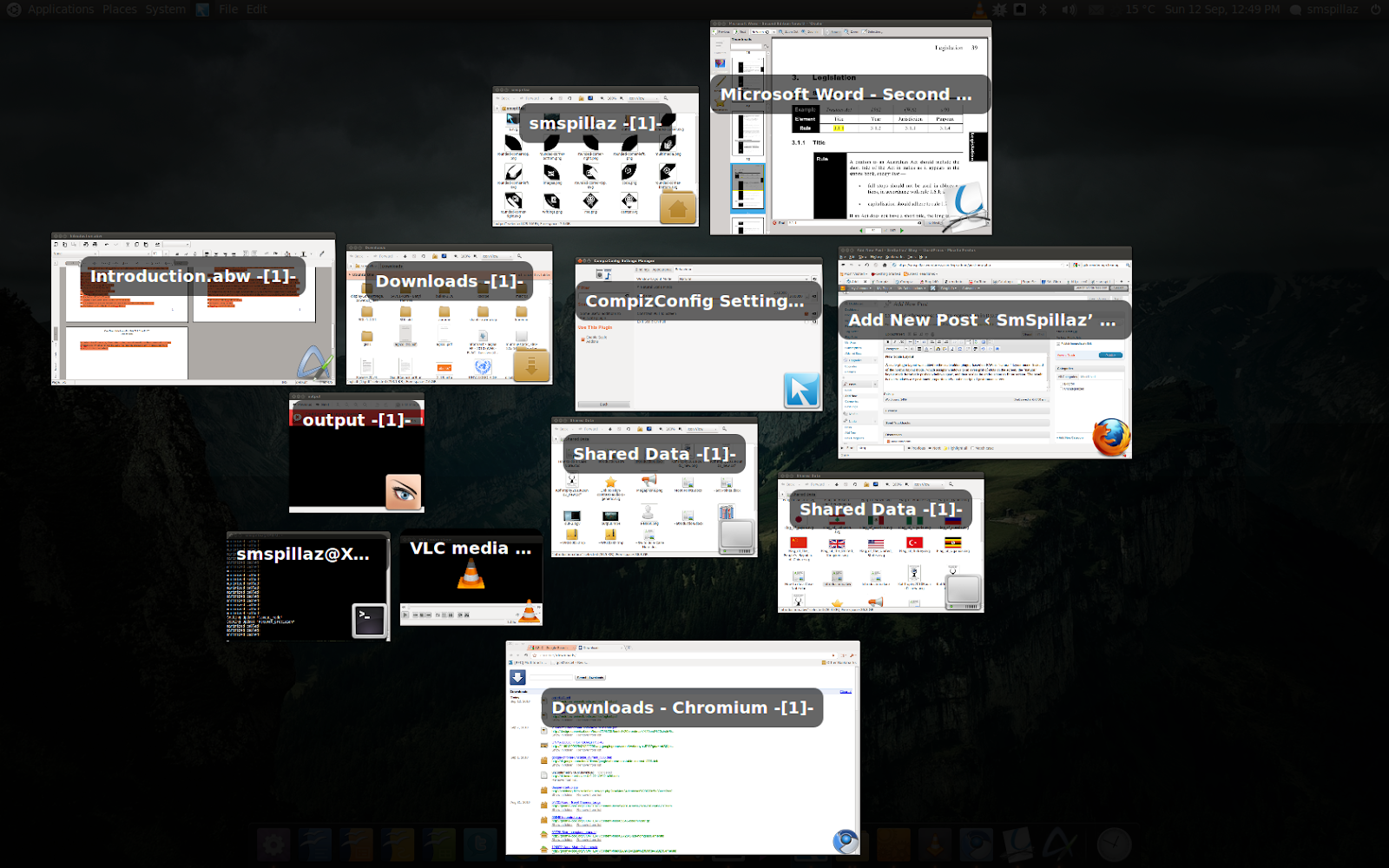Screen dimensions: 1389x868
Task: Open the System menu in top panel
Action: click(x=166, y=10)
